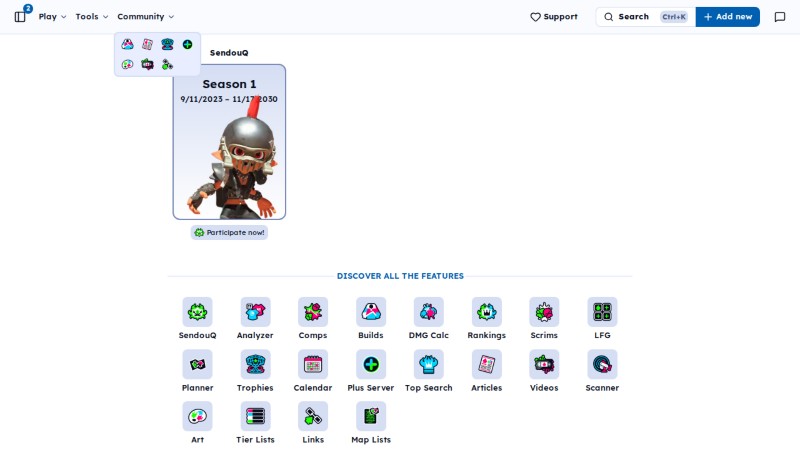This screenshot has height=450, width=800.
Task: Open Trophies in the features grid
Action: pyautogui.click(x=255, y=371)
